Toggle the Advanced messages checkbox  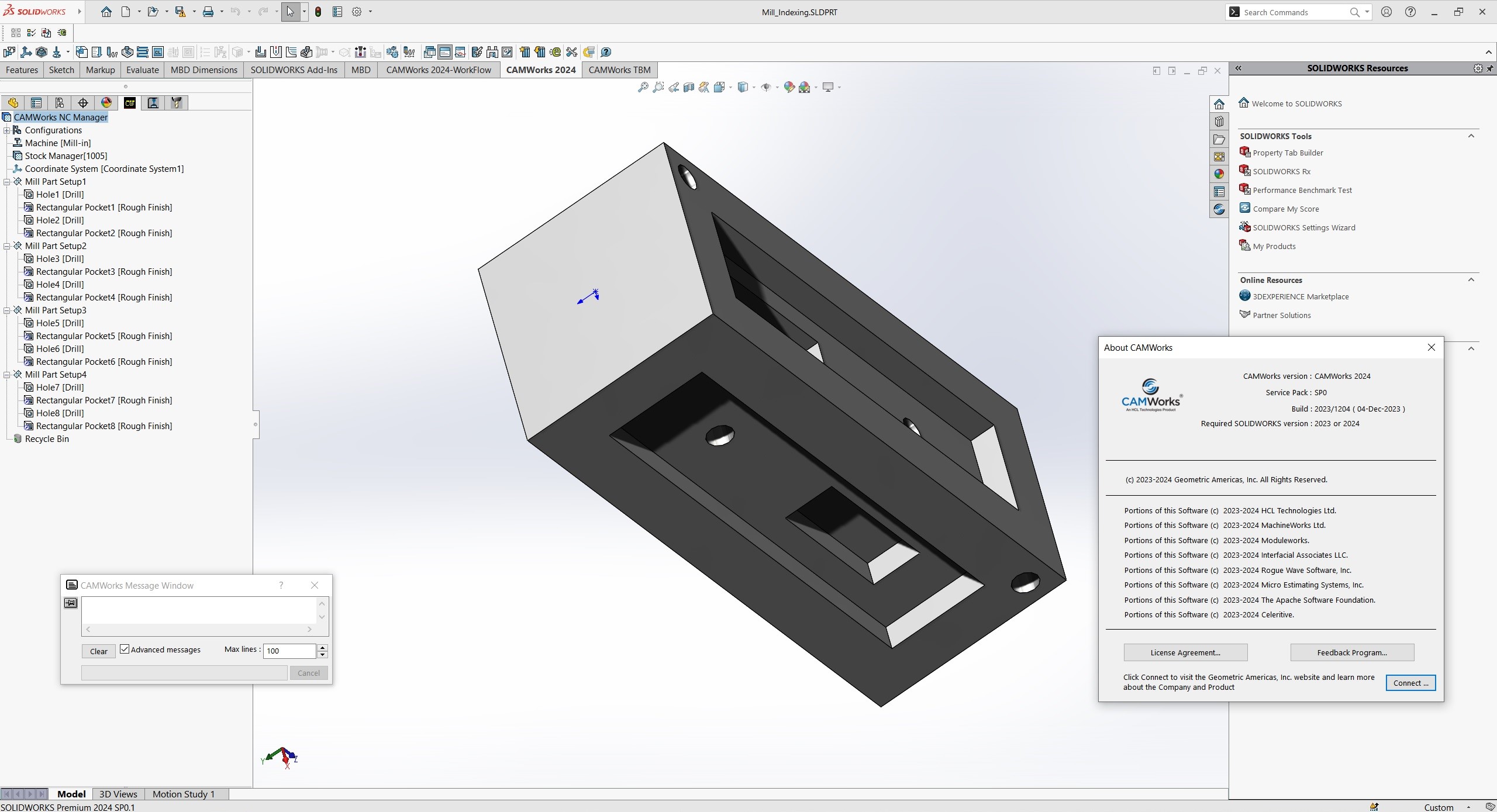click(x=125, y=649)
